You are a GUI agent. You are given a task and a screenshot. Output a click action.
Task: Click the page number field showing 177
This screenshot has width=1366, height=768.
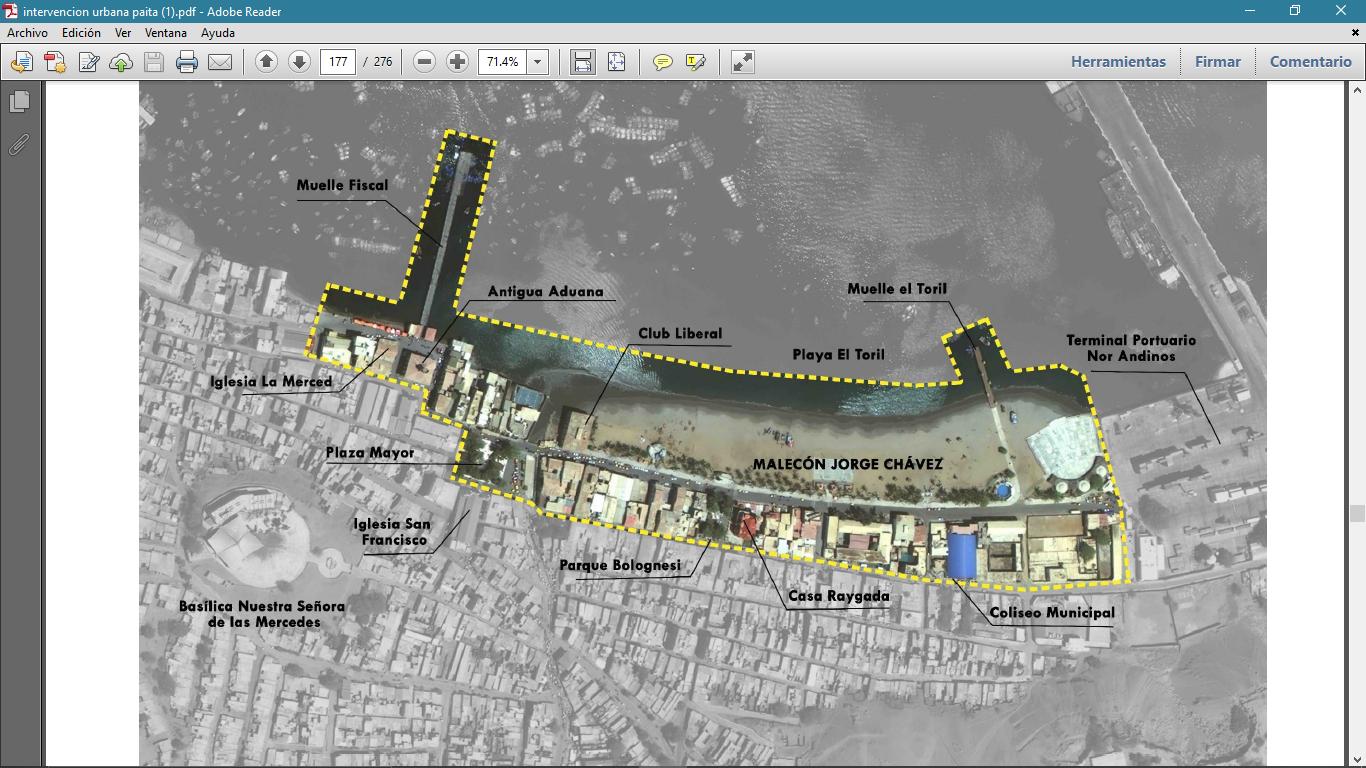pos(338,62)
